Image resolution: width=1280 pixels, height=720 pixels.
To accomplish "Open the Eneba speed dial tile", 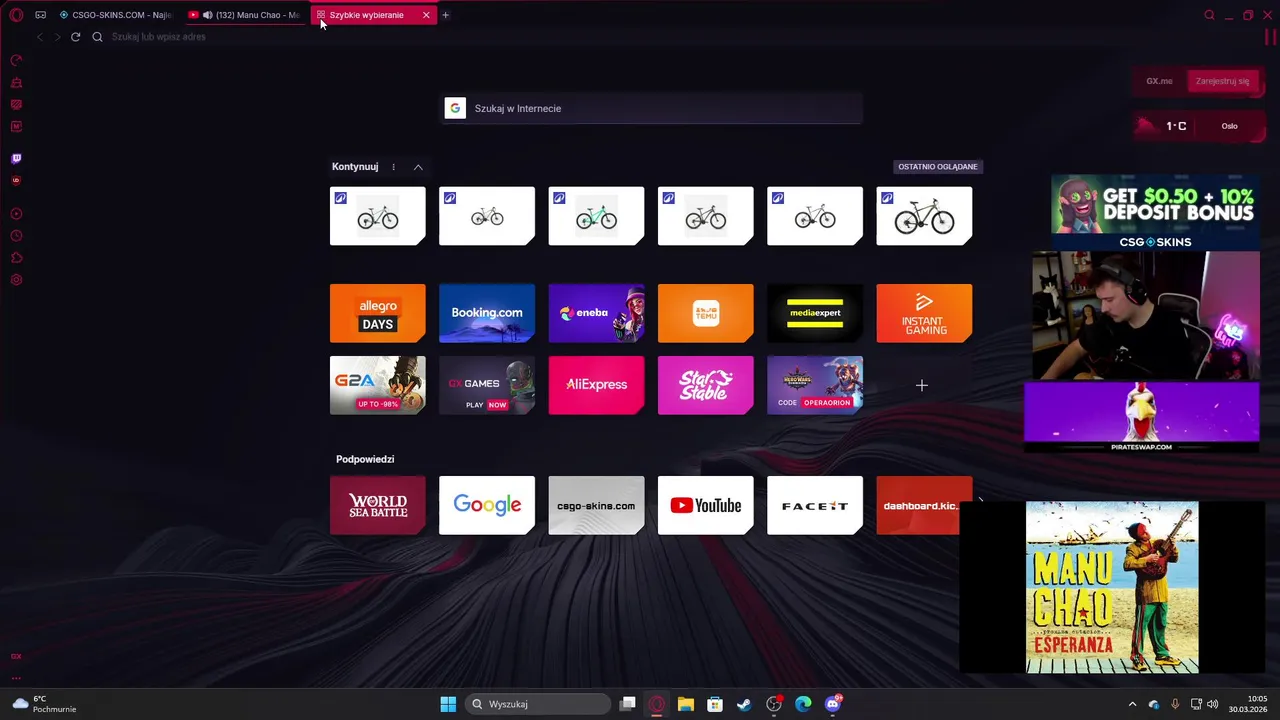I will pyautogui.click(x=596, y=313).
